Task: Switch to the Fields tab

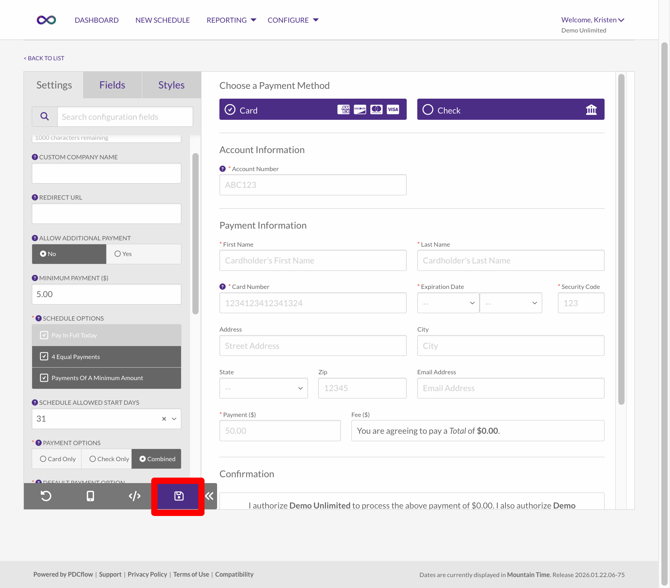Action: pyautogui.click(x=112, y=85)
